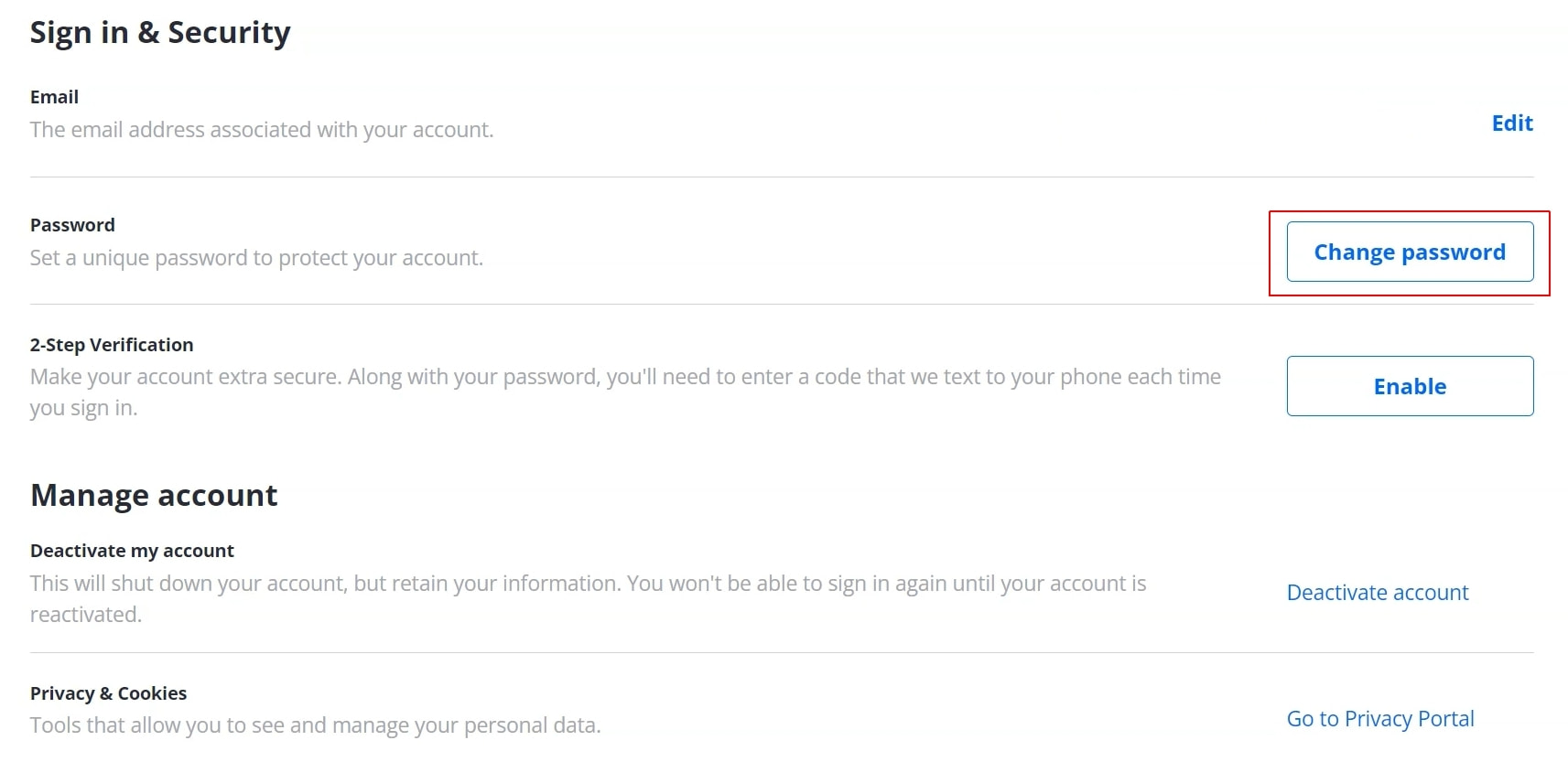Select the Edit label beside Email row
Viewport: 1568px width, 762px height.
click(x=1511, y=123)
